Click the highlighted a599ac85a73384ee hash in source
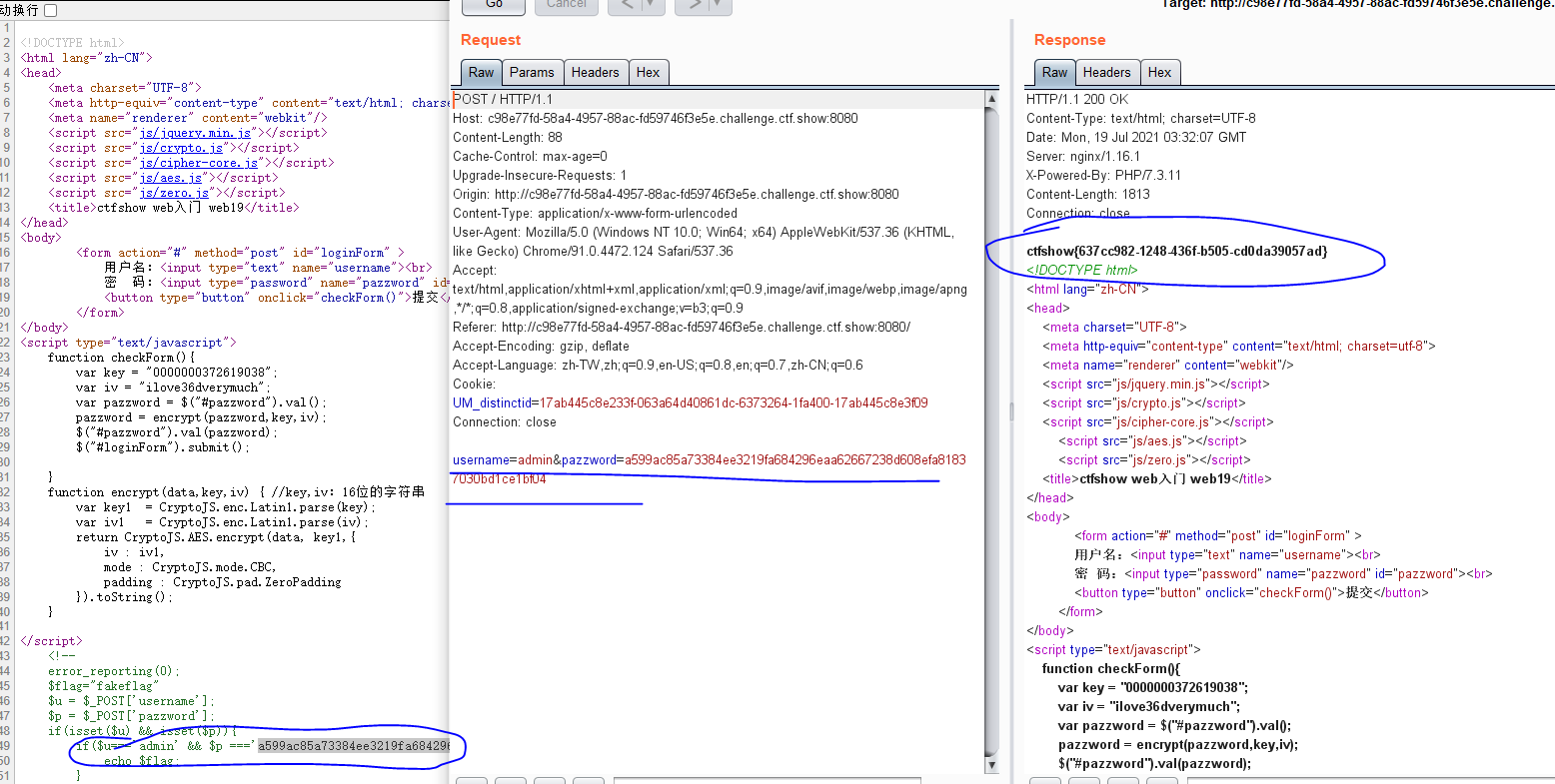Image resolution: width=1555 pixels, height=784 pixels. tap(354, 746)
